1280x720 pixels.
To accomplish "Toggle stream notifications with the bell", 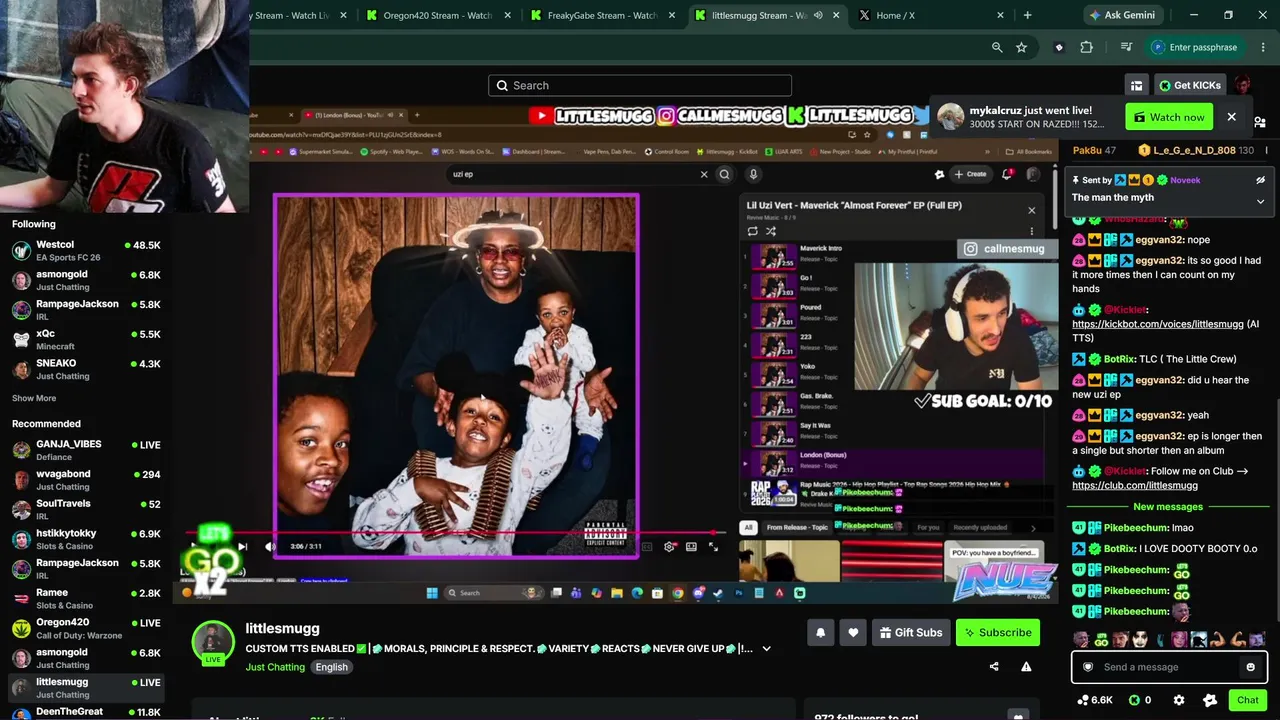I will coord(821,632).
